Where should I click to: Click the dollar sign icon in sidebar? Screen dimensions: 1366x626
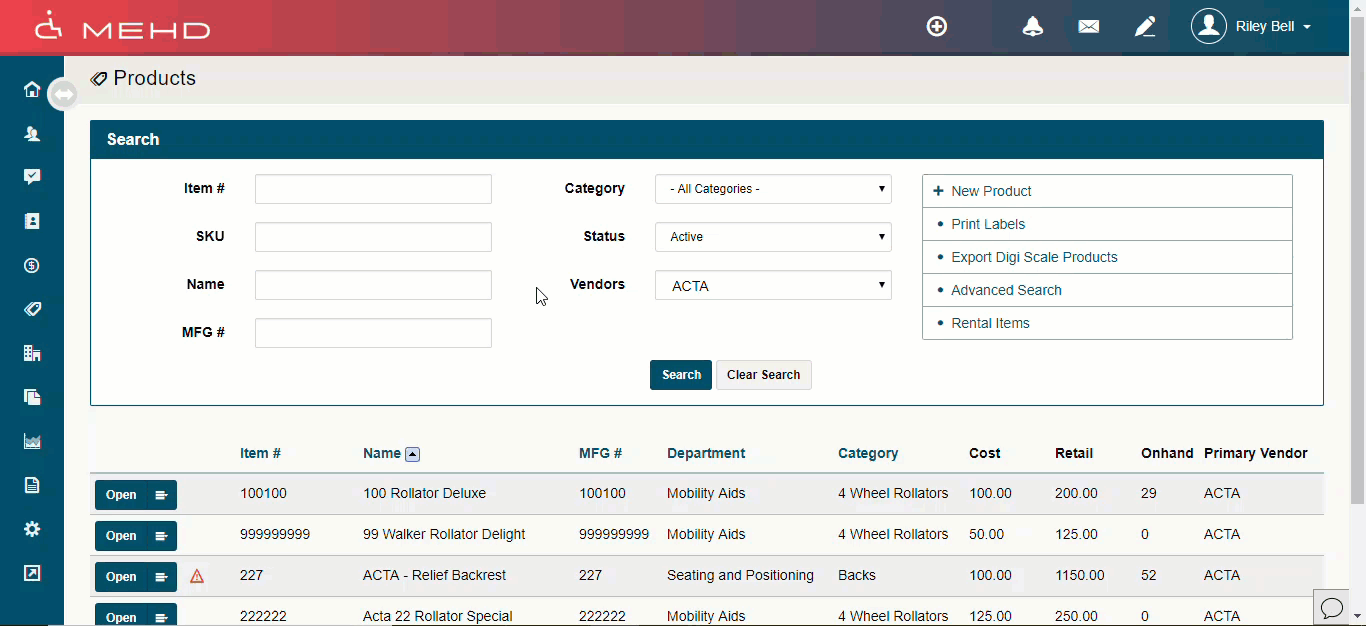click(x=32, y=265)
